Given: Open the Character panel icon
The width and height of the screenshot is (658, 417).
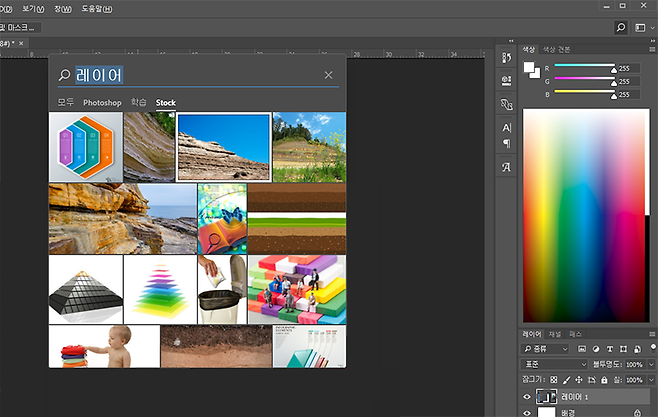Looking at the screenshot, I should point(506,127).
